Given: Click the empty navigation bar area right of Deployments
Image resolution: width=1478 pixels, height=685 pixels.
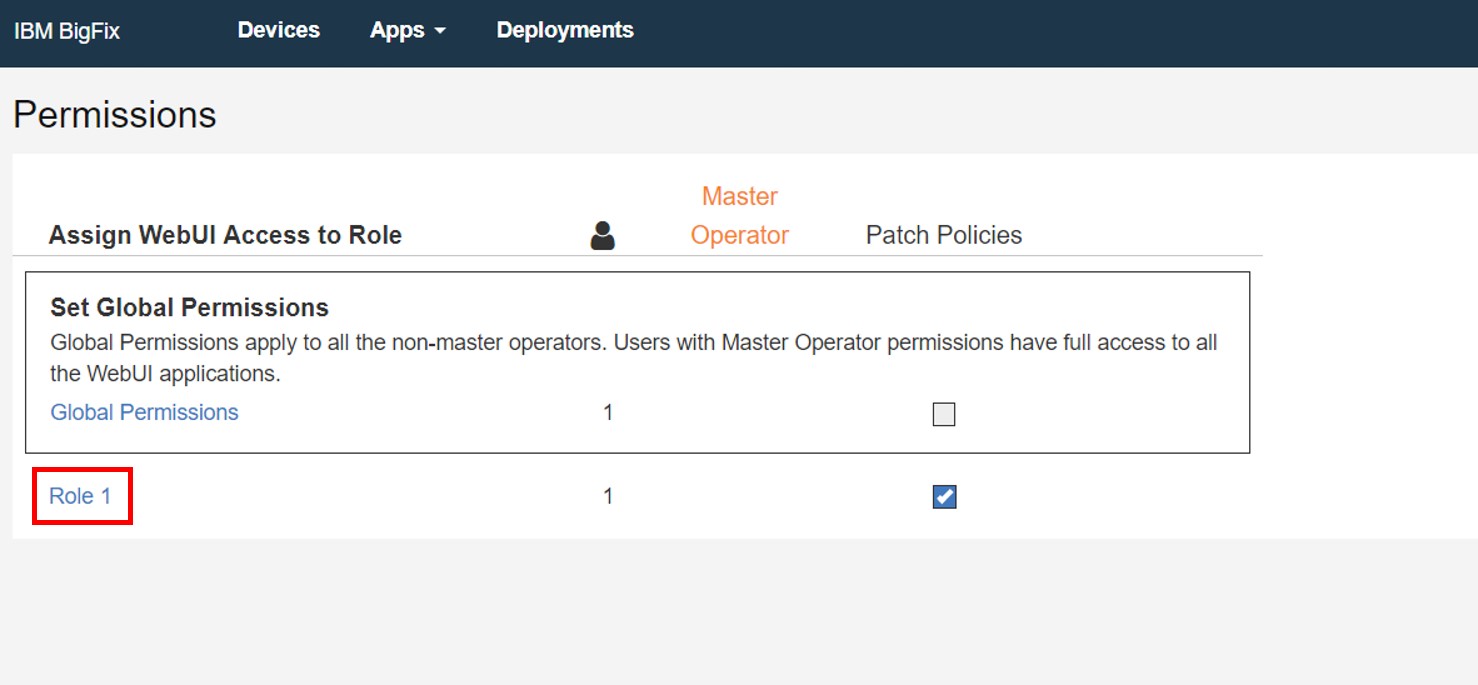Looking at the screenshot, I should coord(1000,32).
